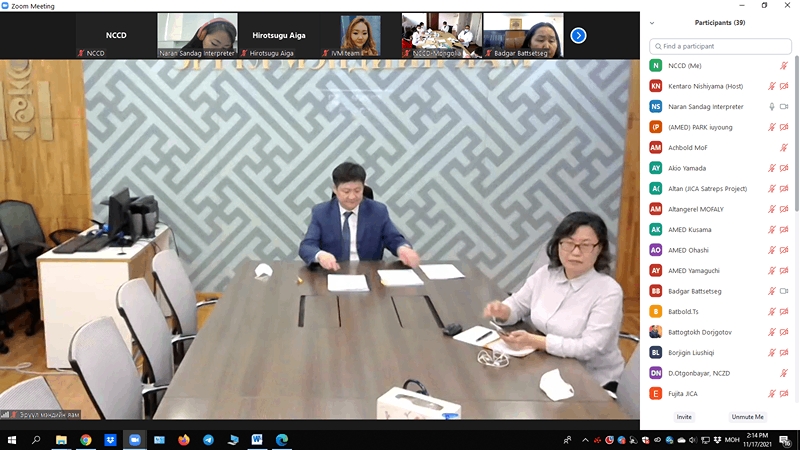The height and width of the screenshot is (450, 800).
Task: Click Achbold MoF muted microphone icon
Action: (784, 148)
